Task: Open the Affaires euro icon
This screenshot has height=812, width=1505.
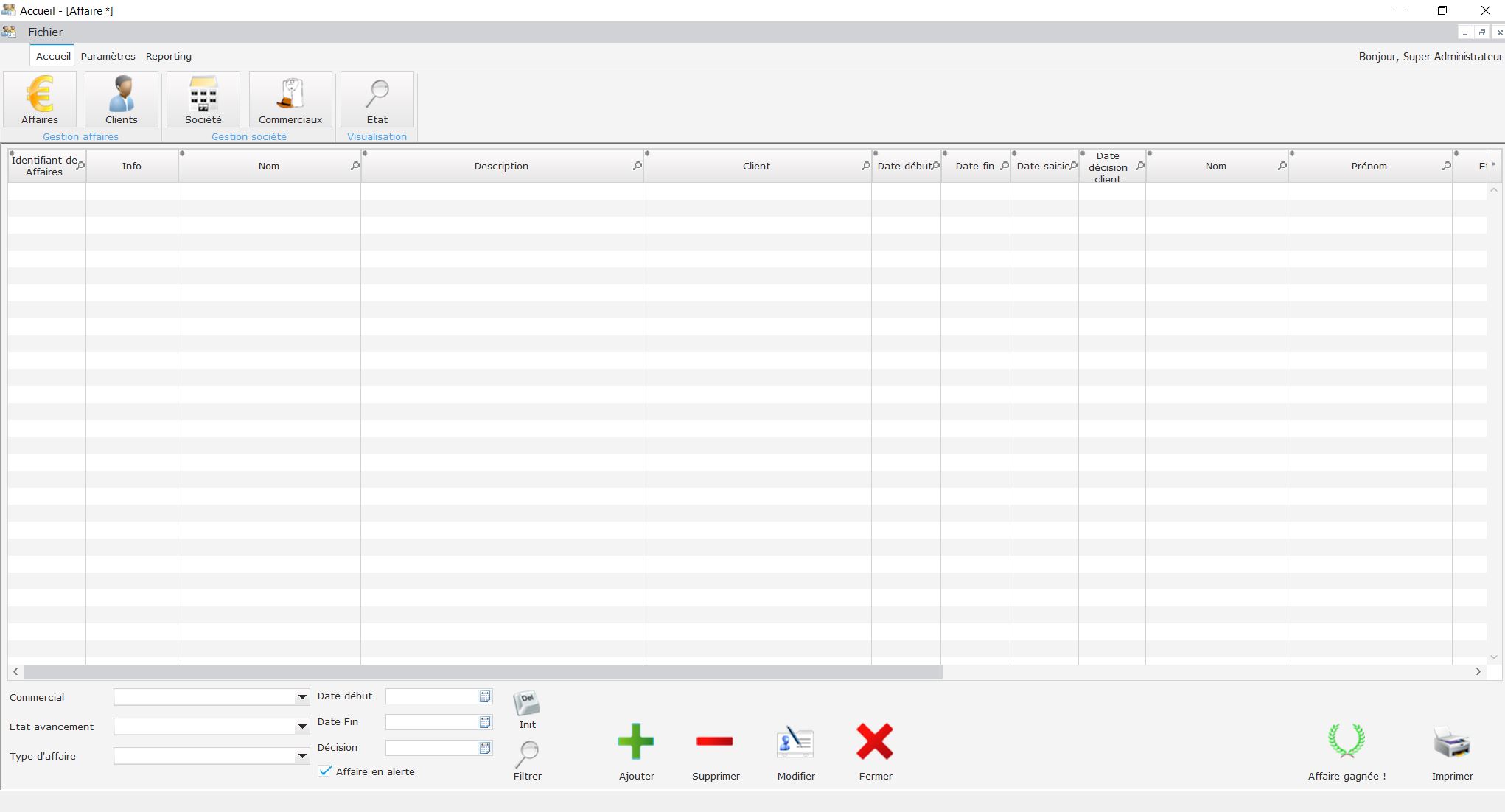Action: pyautogui.click(x=40, y=99)
